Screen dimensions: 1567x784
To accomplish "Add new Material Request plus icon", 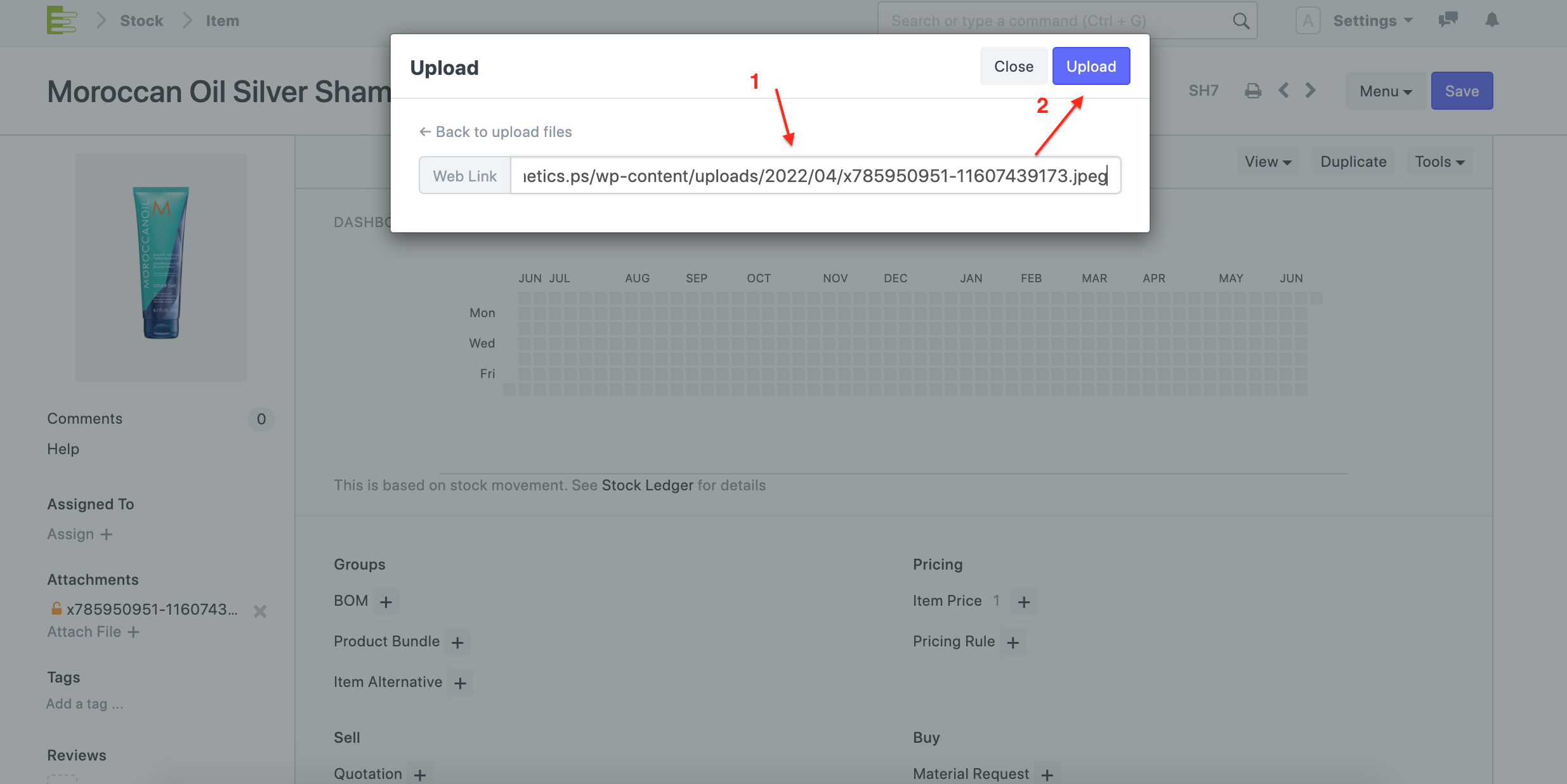I will click(1047, 774).
